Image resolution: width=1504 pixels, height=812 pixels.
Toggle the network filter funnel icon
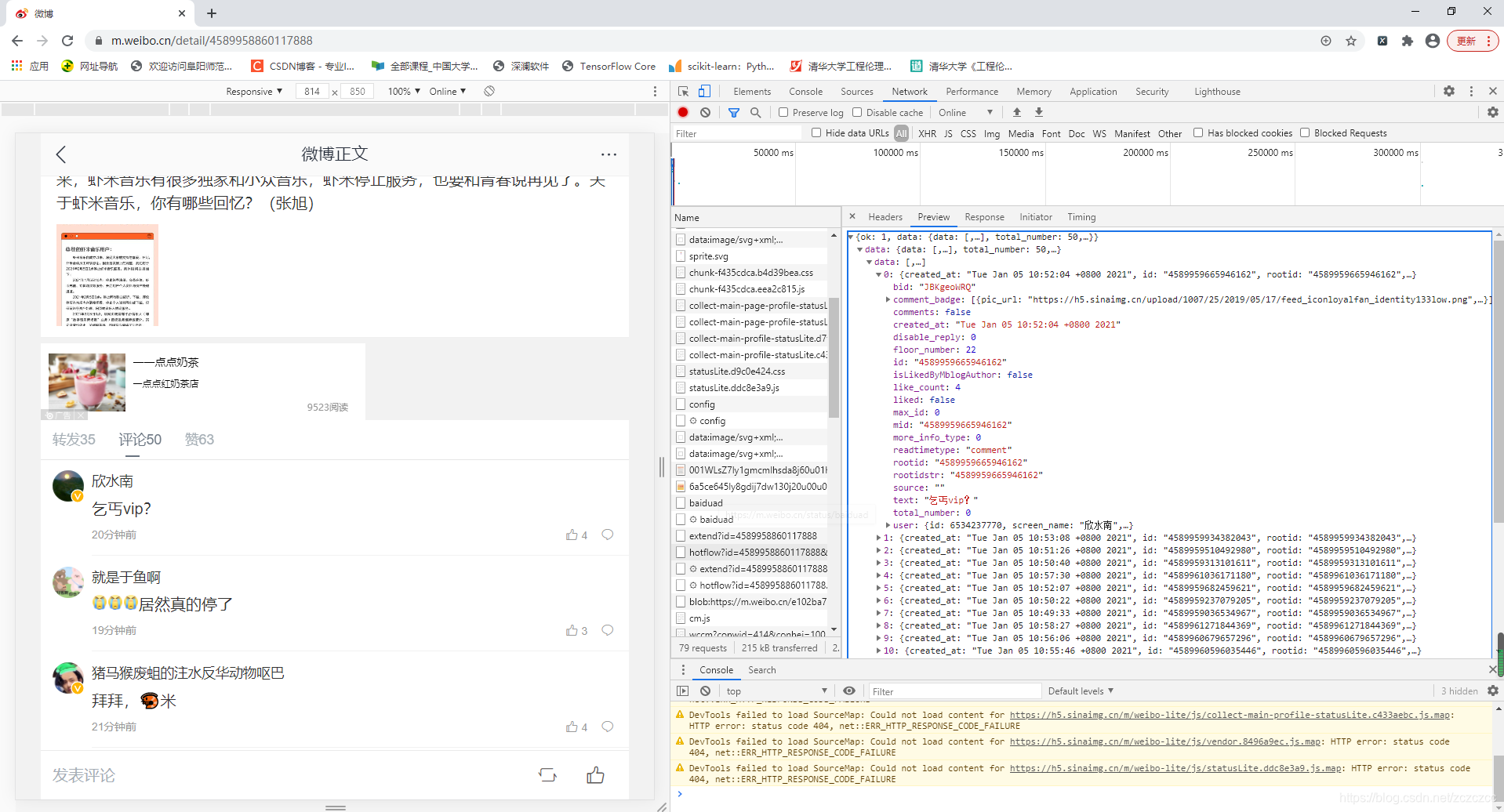(x=734, y=112)
